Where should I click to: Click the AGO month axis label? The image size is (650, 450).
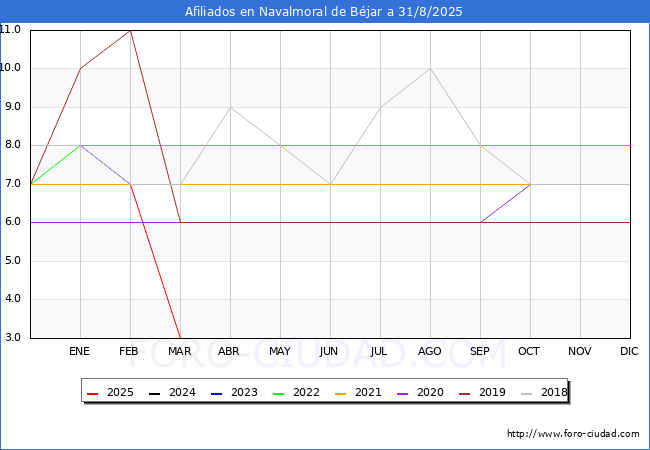[429, 351]
